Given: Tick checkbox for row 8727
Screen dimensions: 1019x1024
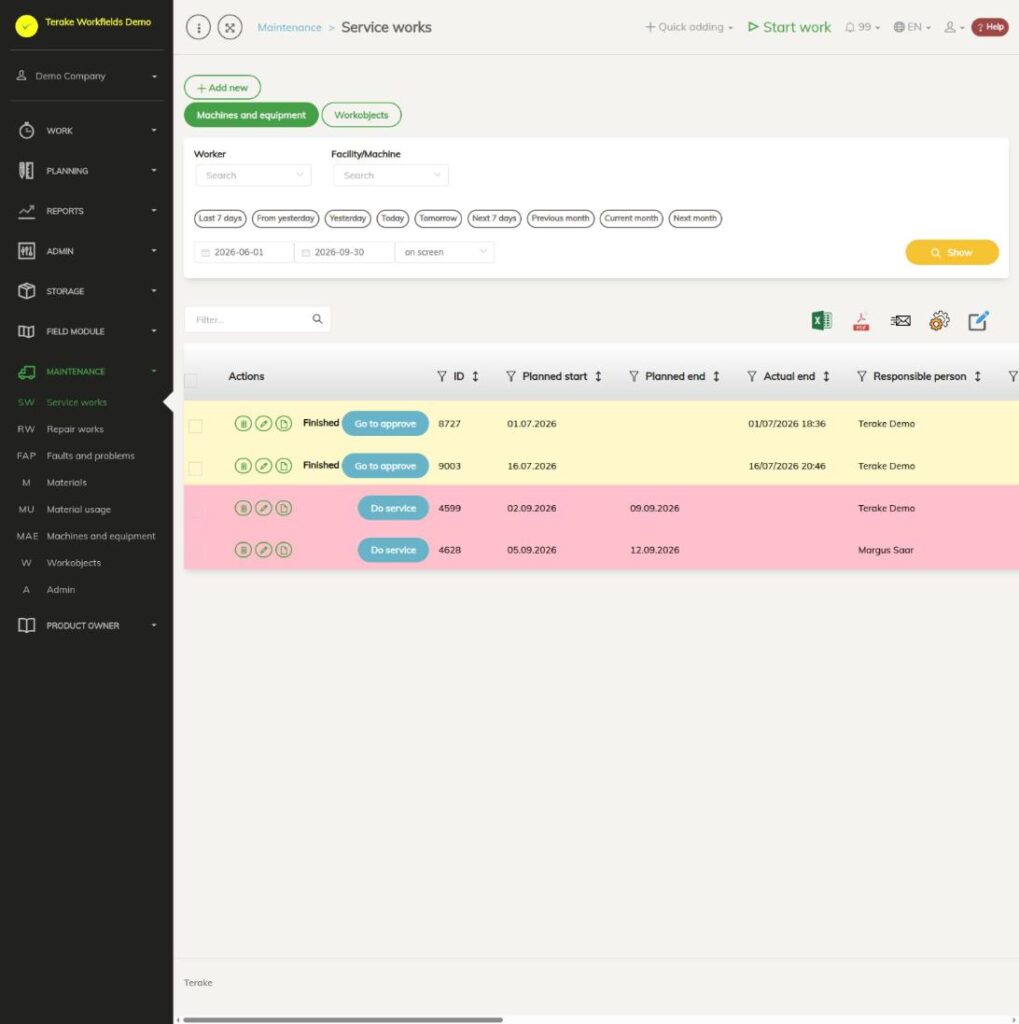Looking at the screenshot, I should [195, 426].
